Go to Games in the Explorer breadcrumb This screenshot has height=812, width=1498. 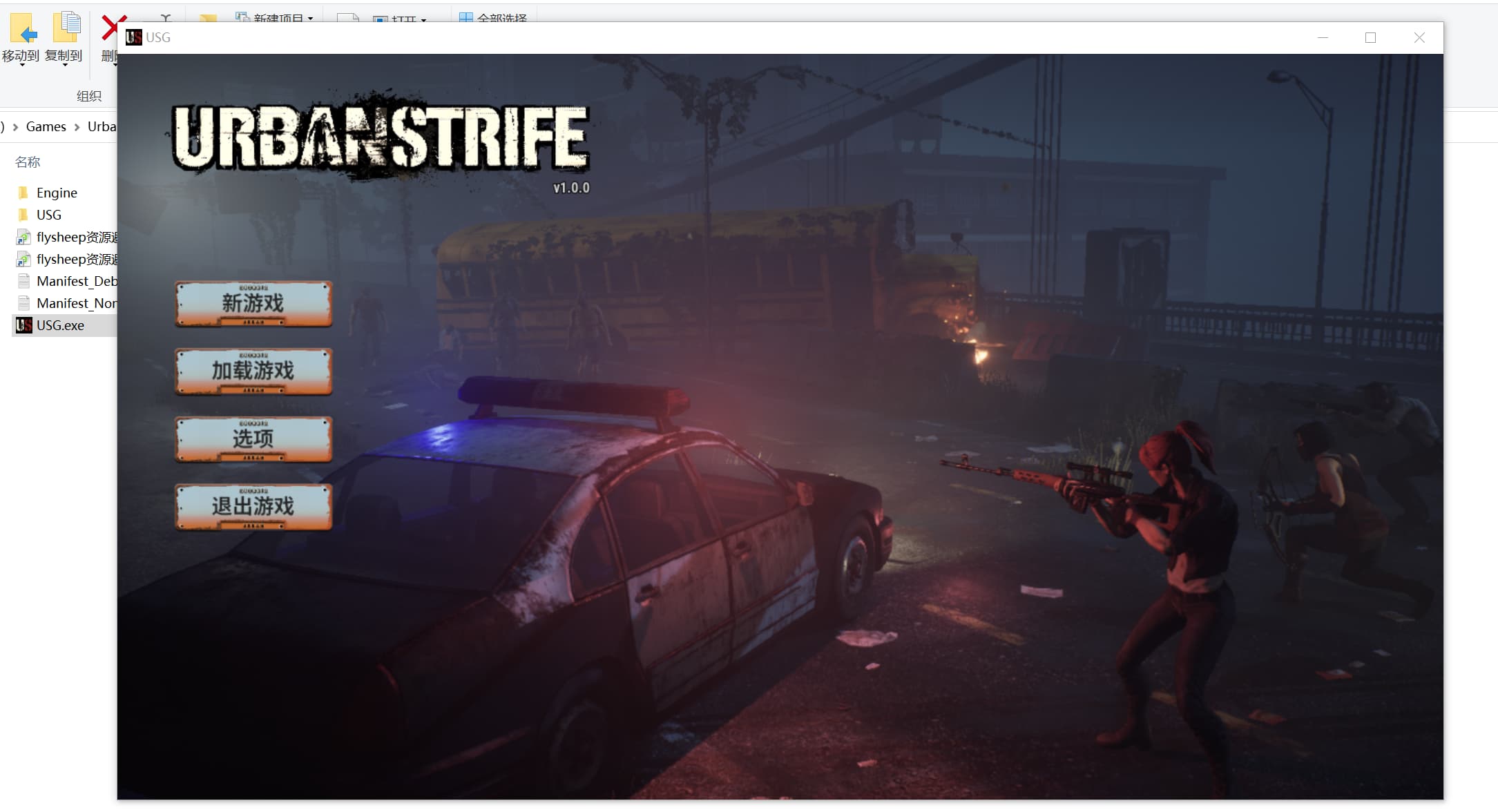point(46,126)
